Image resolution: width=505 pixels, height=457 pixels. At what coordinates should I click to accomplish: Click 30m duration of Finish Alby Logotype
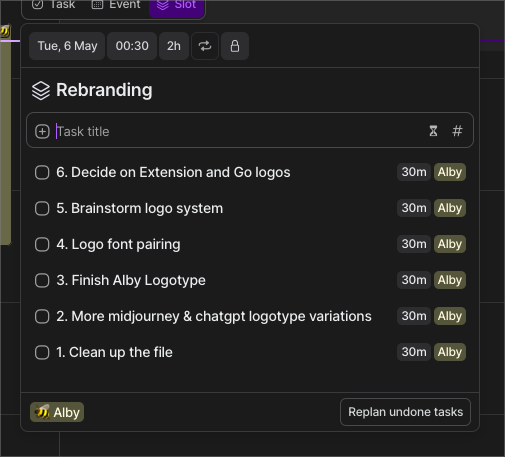pyautogui.click(x=414, y=280)
